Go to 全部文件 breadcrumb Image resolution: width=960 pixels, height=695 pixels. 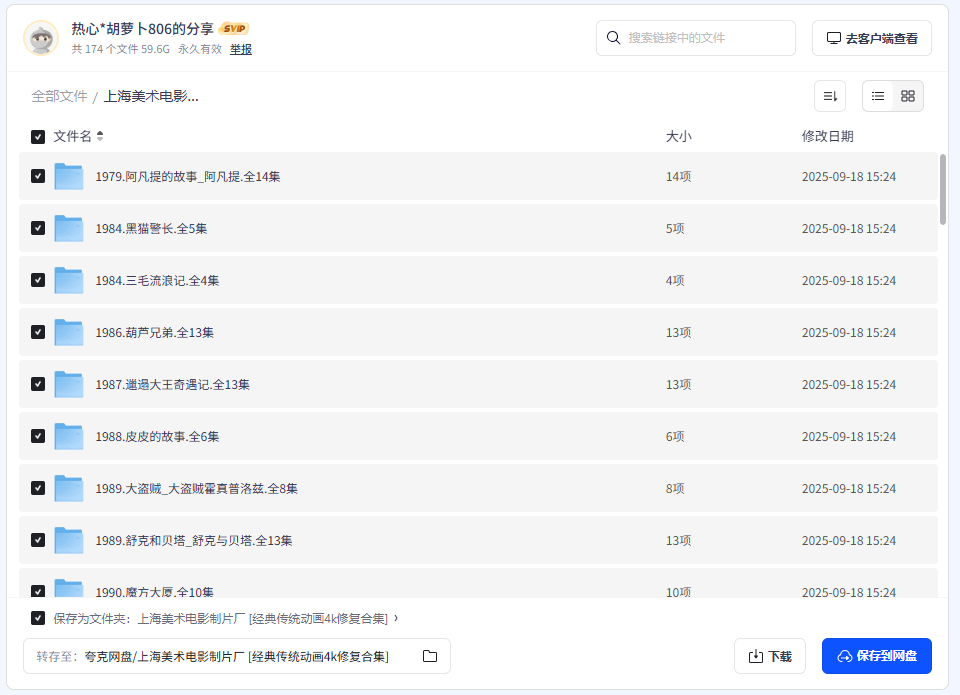click(x=59, y=96)
